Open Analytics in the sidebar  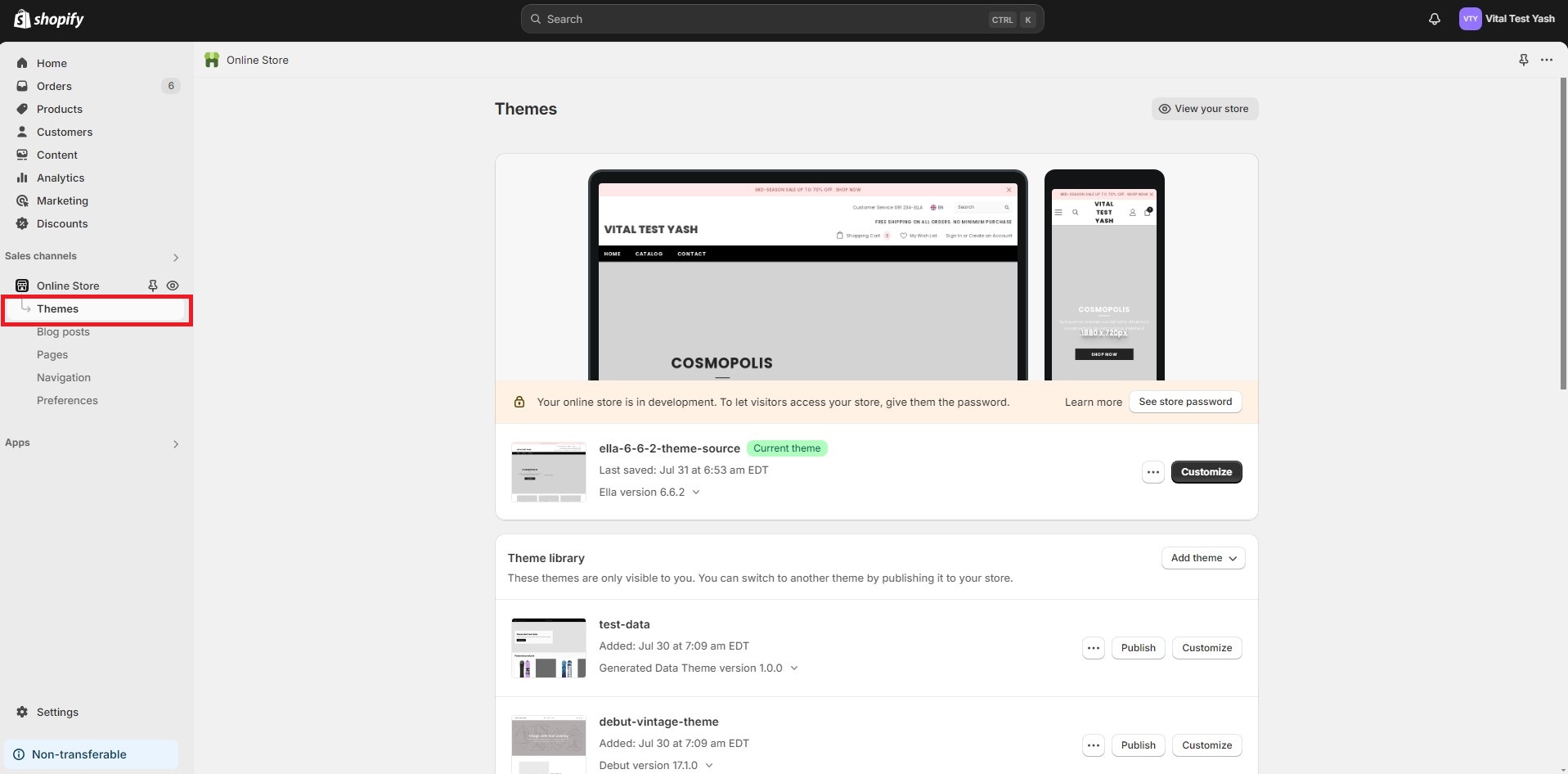tap(61, 178)
